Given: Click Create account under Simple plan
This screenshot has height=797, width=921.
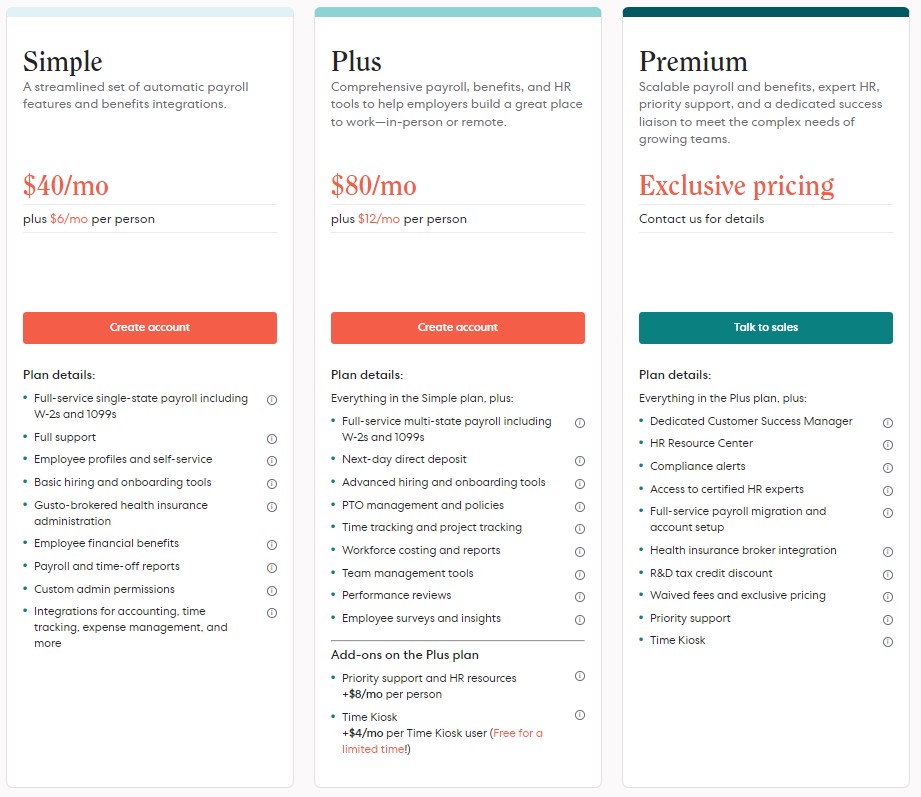Looking at the screenshot, I should pyautogui.click(x=150, y=328).
